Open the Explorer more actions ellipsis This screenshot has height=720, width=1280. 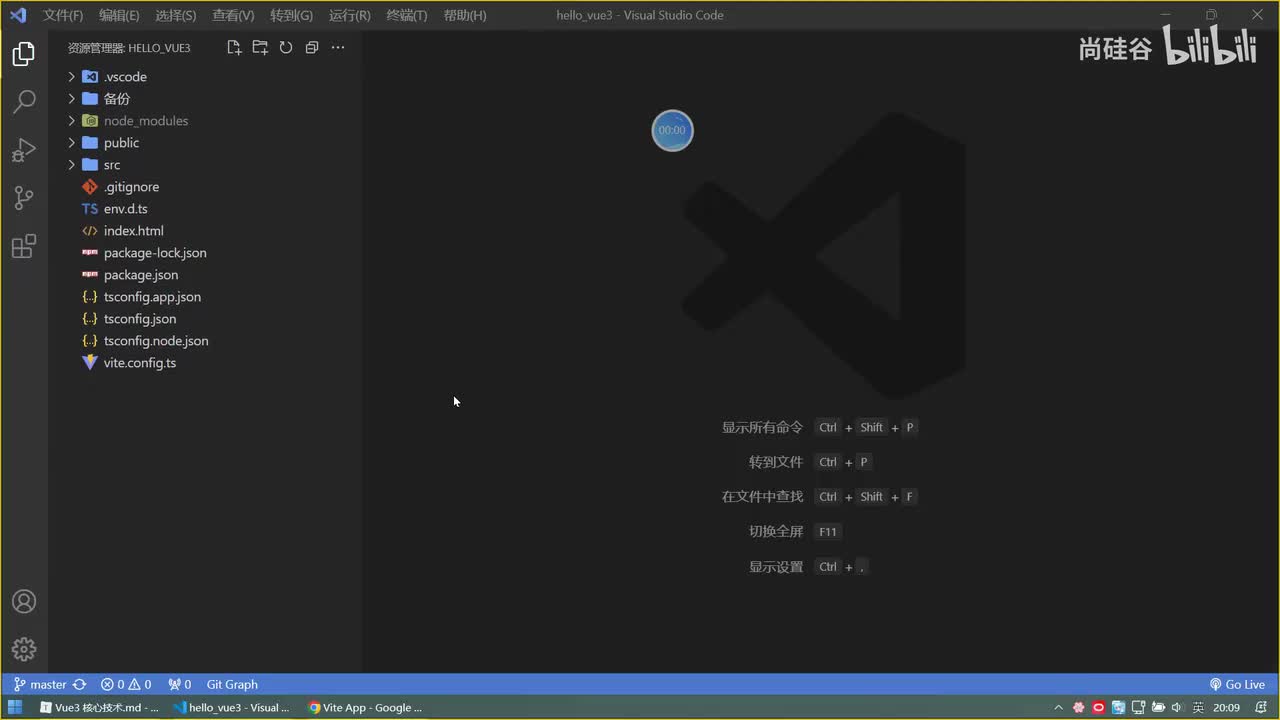tap(338, 47)
